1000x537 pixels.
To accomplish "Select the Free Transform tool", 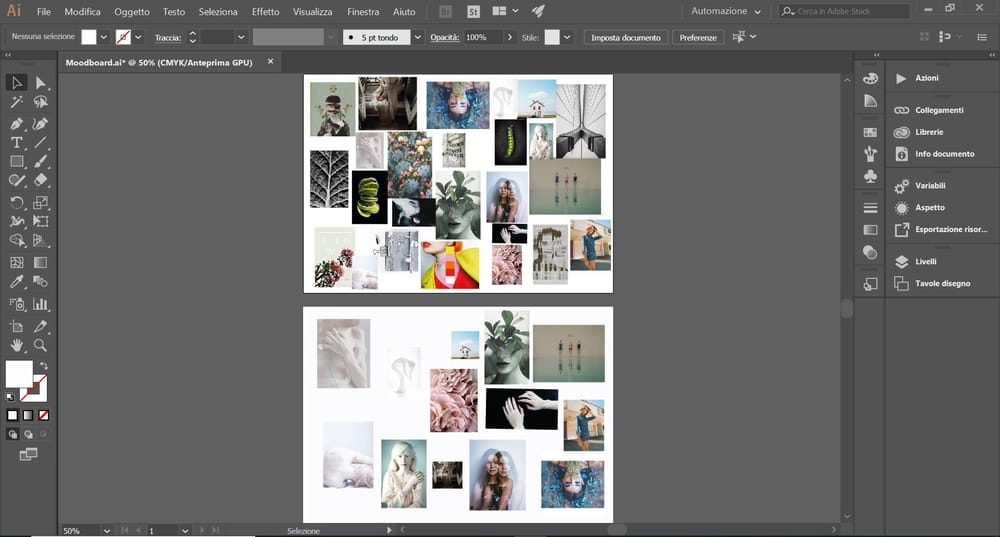I will (40, 221).
